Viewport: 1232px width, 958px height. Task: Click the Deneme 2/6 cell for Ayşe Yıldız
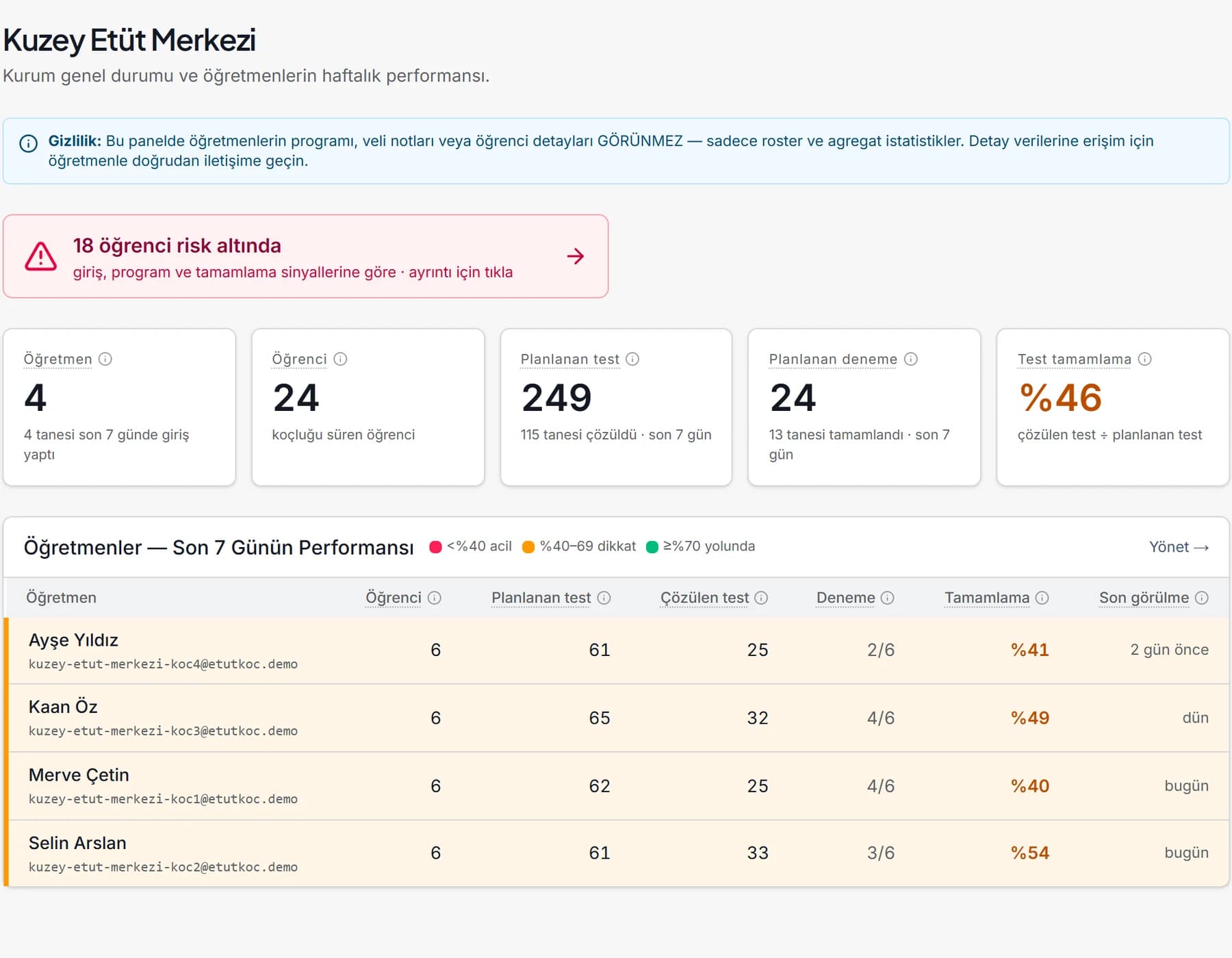881,650
